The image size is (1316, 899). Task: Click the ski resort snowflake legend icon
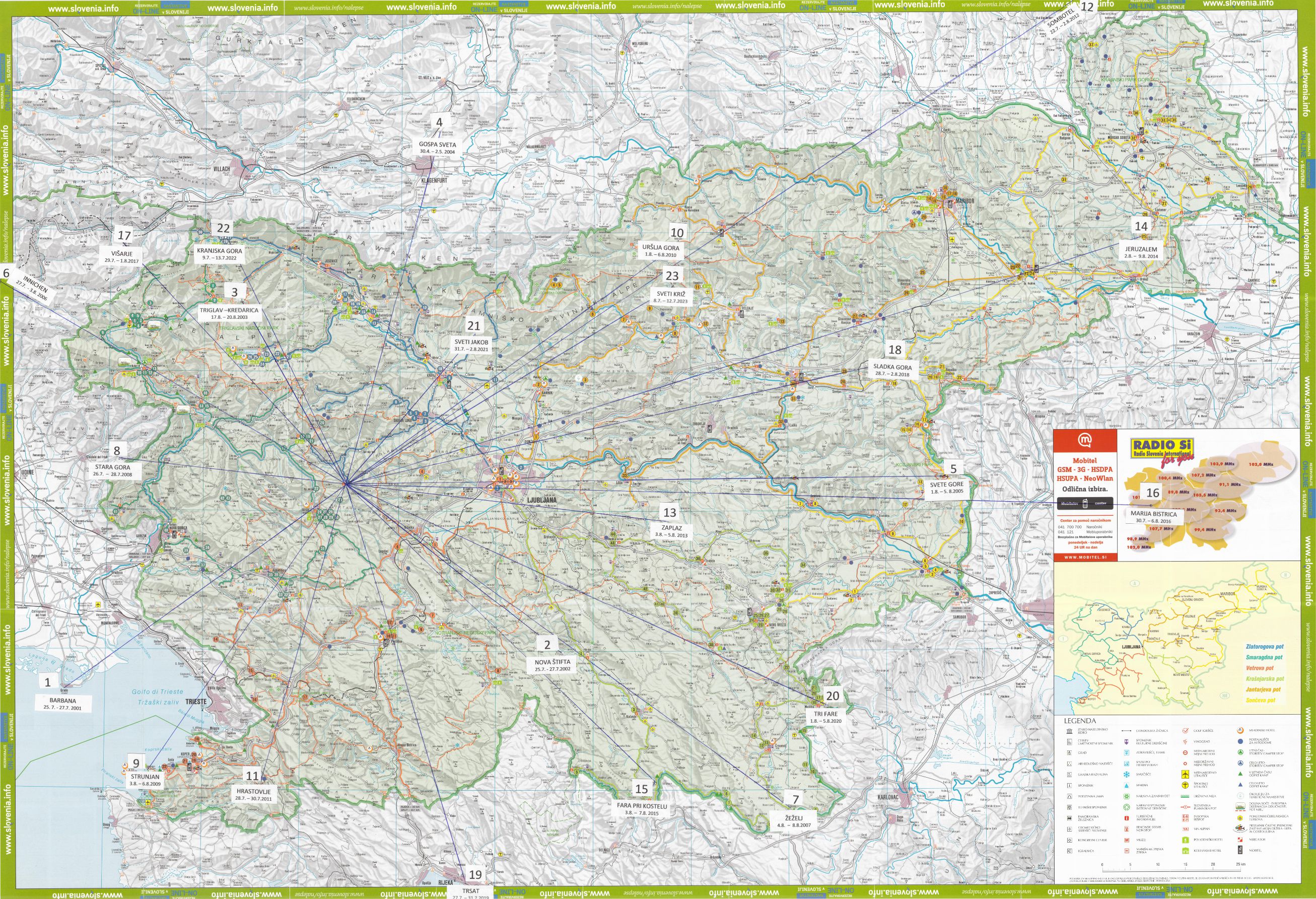click(x=1127, y=775)
